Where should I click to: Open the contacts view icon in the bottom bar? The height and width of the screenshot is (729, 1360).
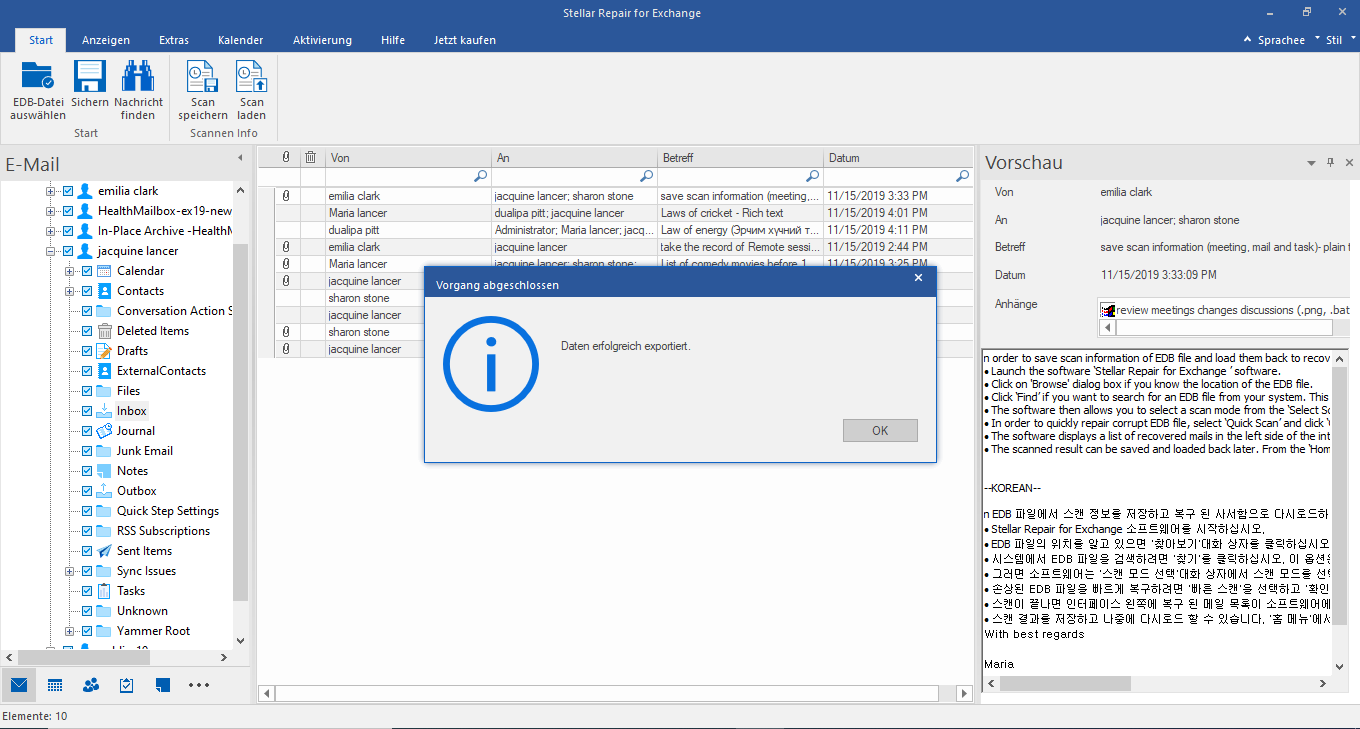point(91,685)
